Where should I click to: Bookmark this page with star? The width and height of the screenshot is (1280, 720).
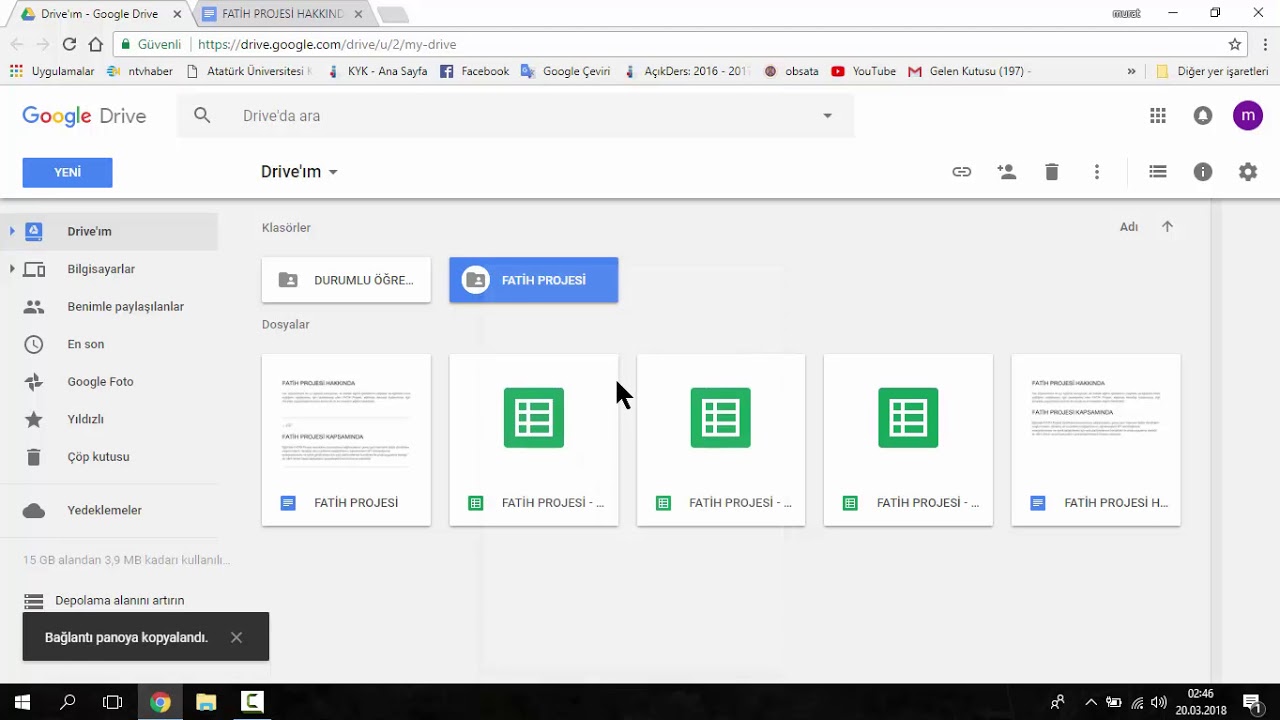(1235, 44)
